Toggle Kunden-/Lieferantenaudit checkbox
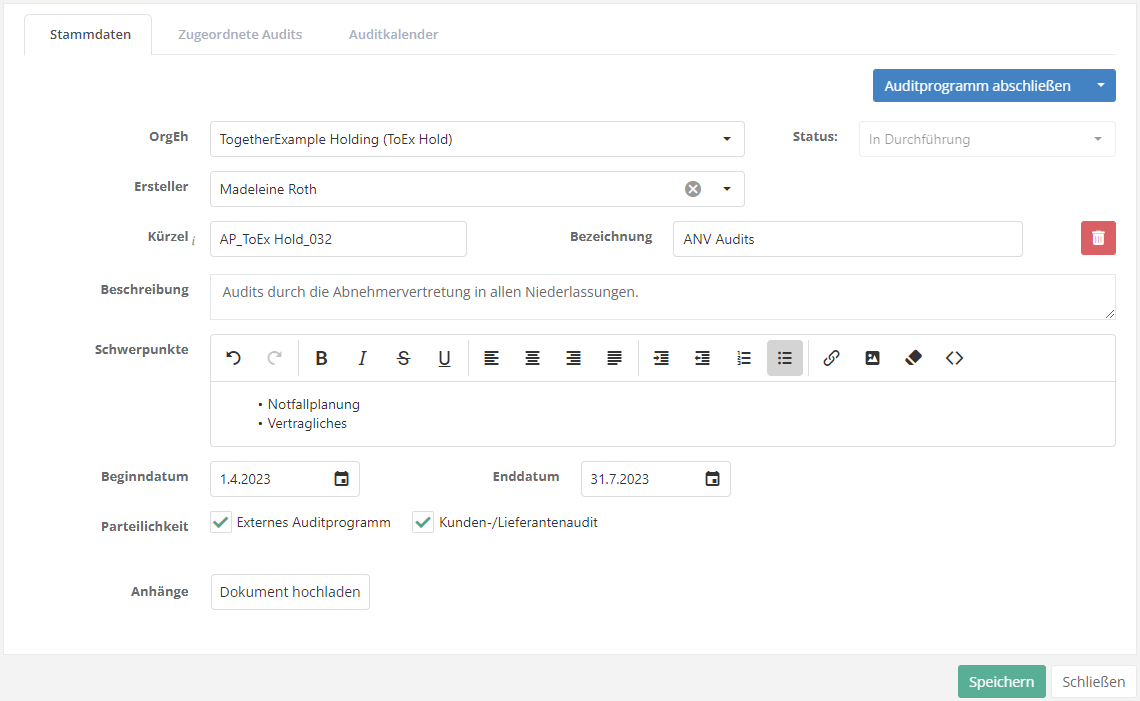 pyautogui.click(x=422, y=522)
